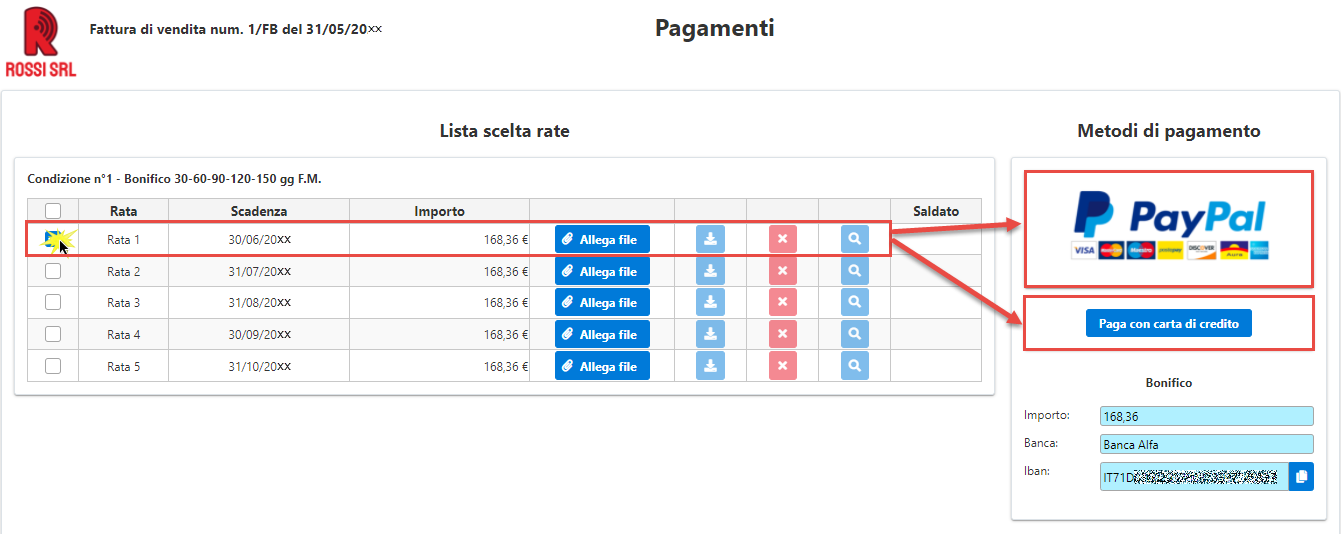Pay with the PayPal logo
This screenshot has width=1341, height=534.
pyautogui.click(x=1169, y=227)
